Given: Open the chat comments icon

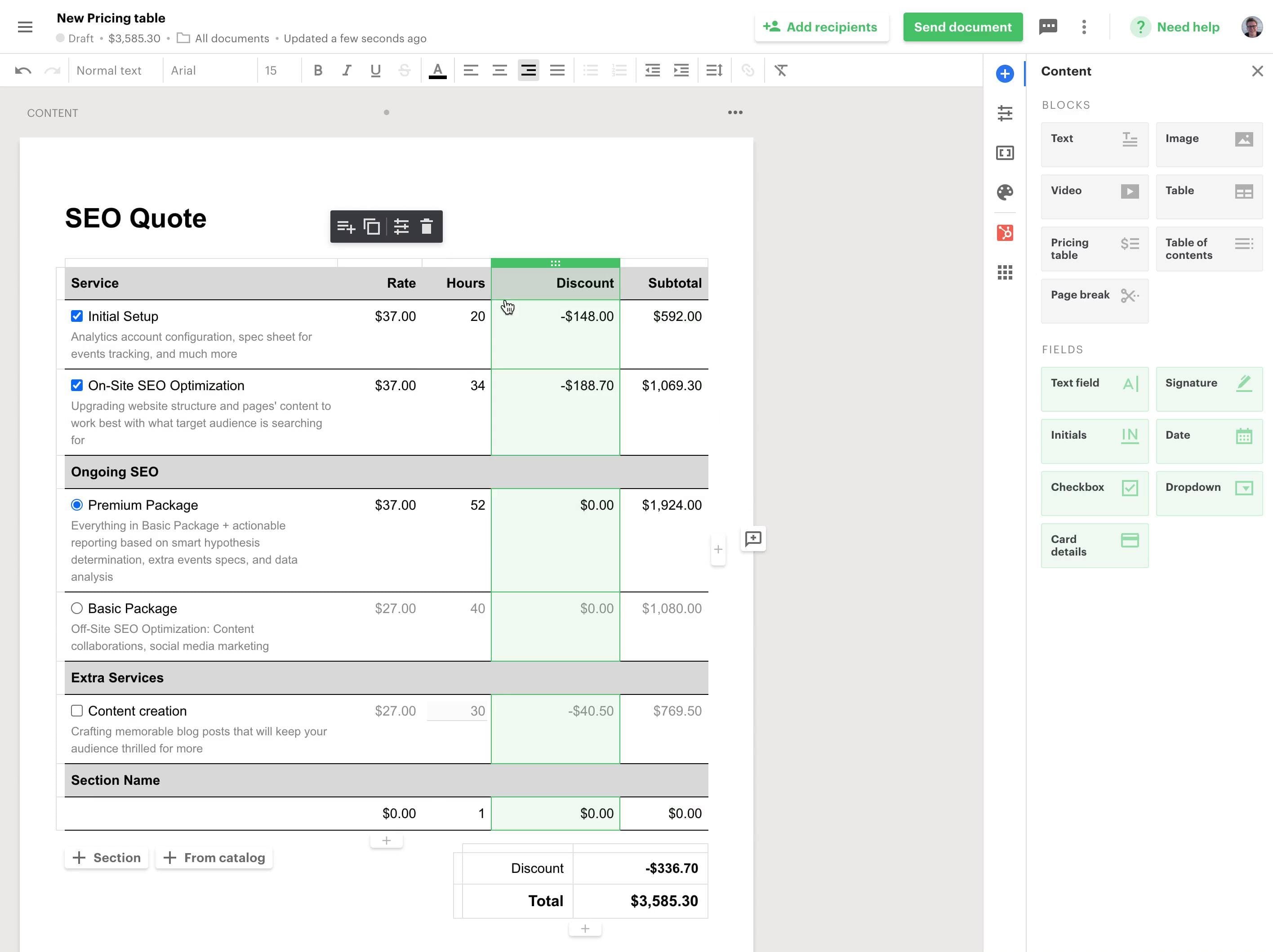Looking at the screenshot, I should point(1048,27).
